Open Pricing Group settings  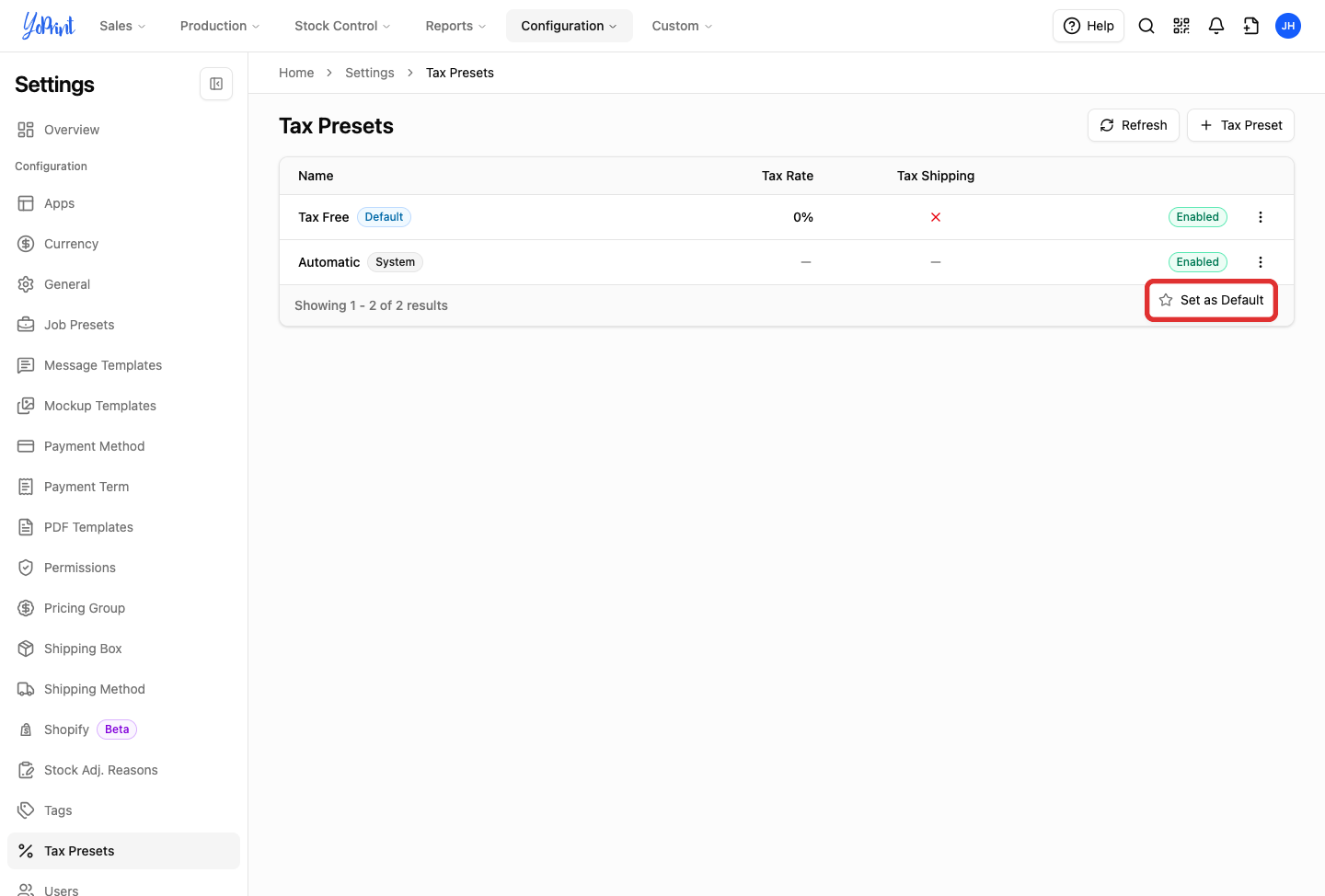point(123,608)
